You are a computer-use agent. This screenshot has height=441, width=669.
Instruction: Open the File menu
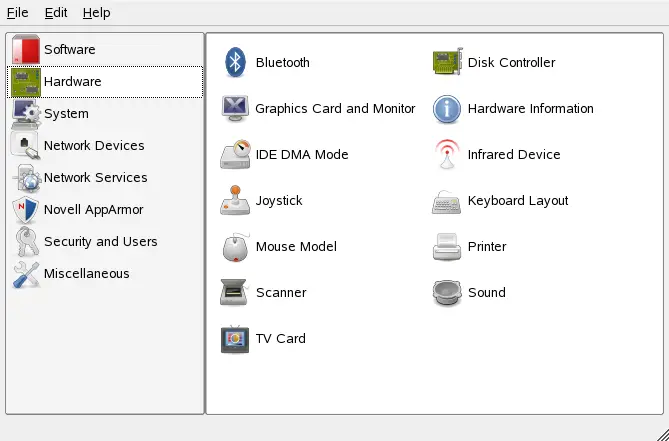pos(17,13)
